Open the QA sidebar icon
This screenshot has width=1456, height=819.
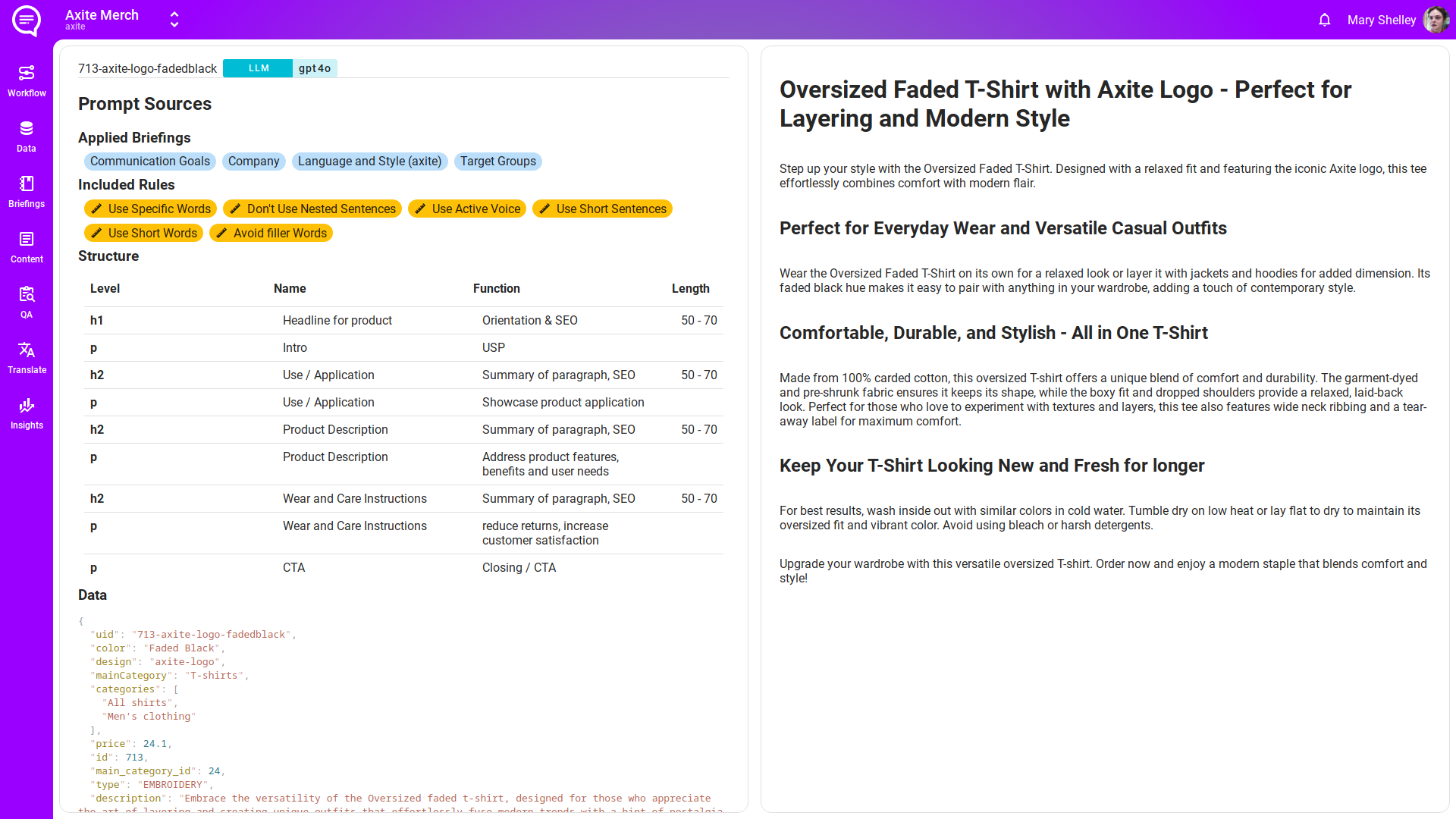pos(27,302)
